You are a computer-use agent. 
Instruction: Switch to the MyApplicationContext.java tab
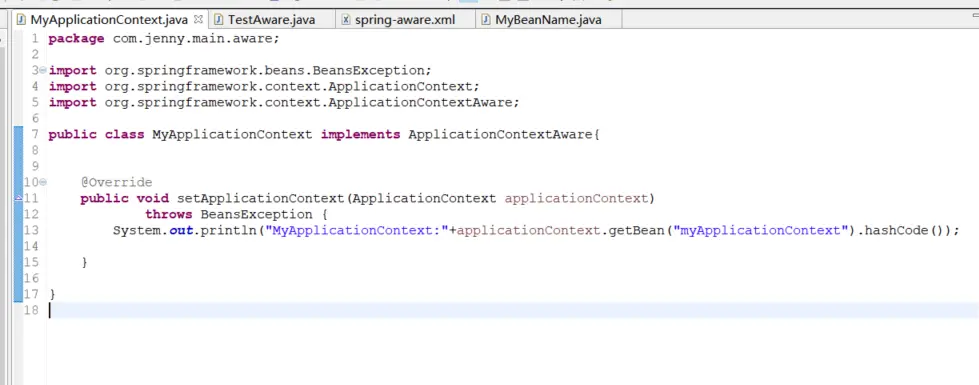click(x=109, y=20)
